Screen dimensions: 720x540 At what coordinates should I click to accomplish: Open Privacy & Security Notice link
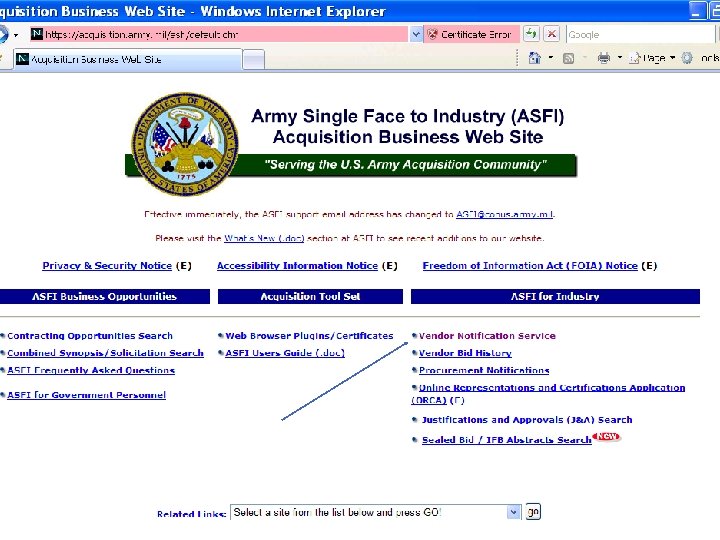107,265
